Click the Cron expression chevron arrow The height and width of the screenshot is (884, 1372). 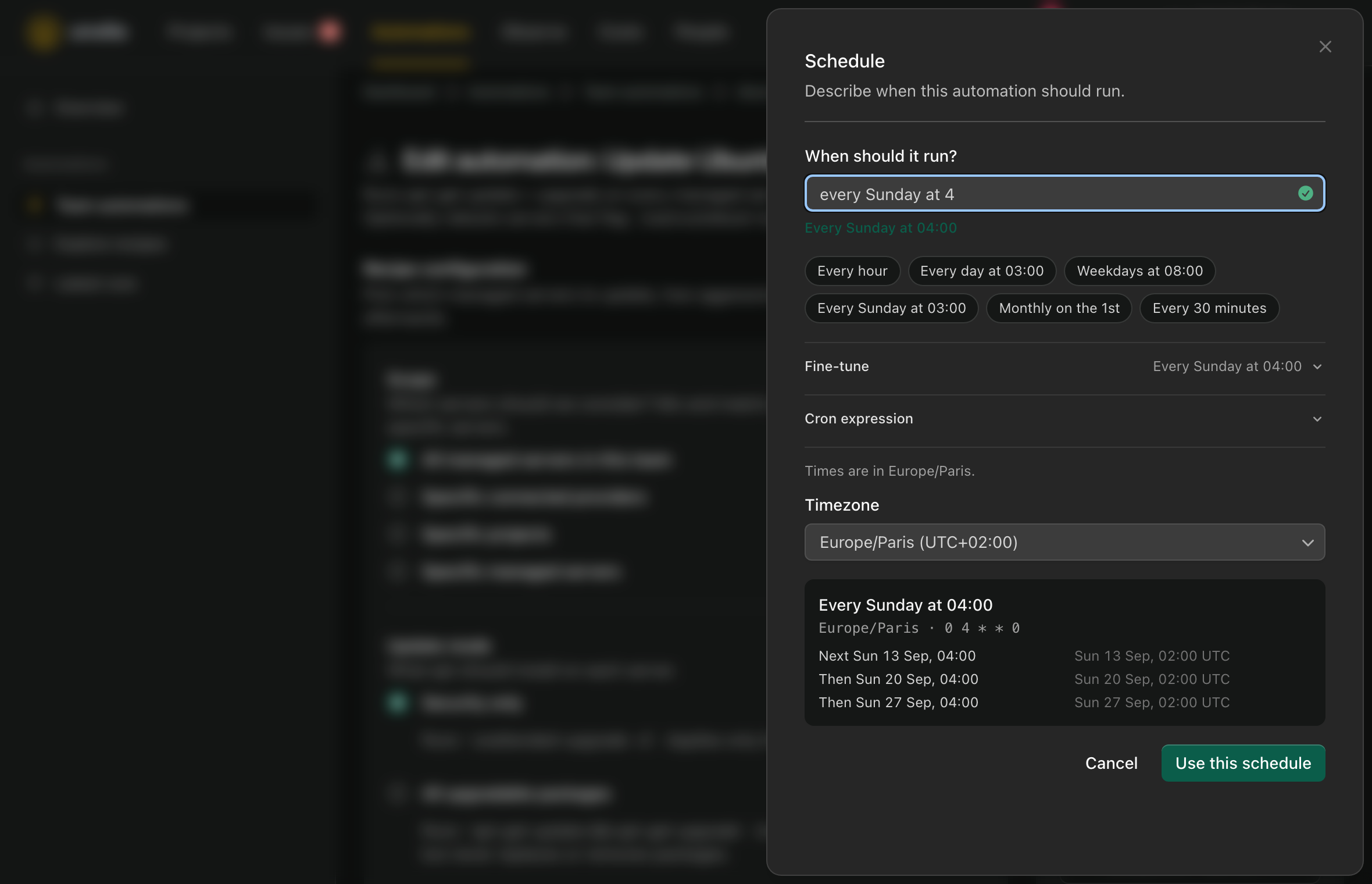(x=1317, y=419)
